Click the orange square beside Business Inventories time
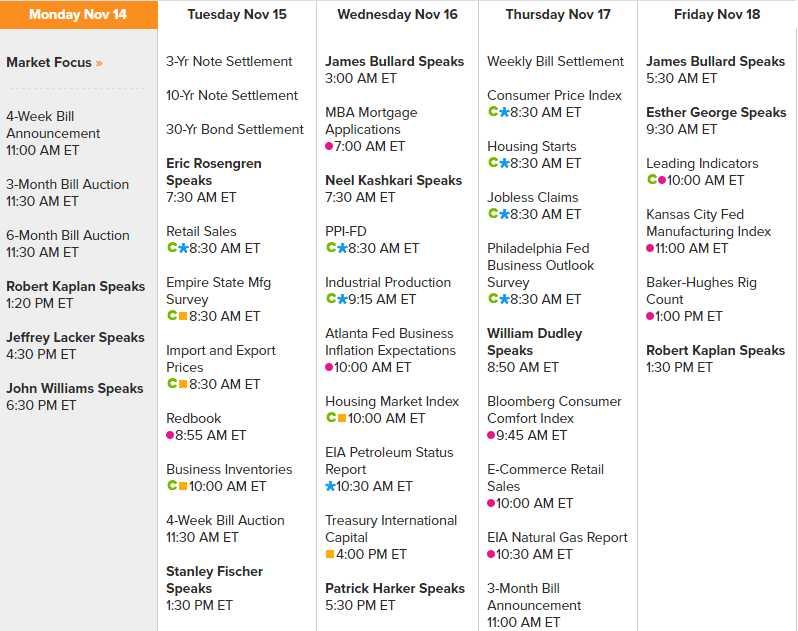Image resolution: width=798 pixels, height=631 pixels. point(183,486)
